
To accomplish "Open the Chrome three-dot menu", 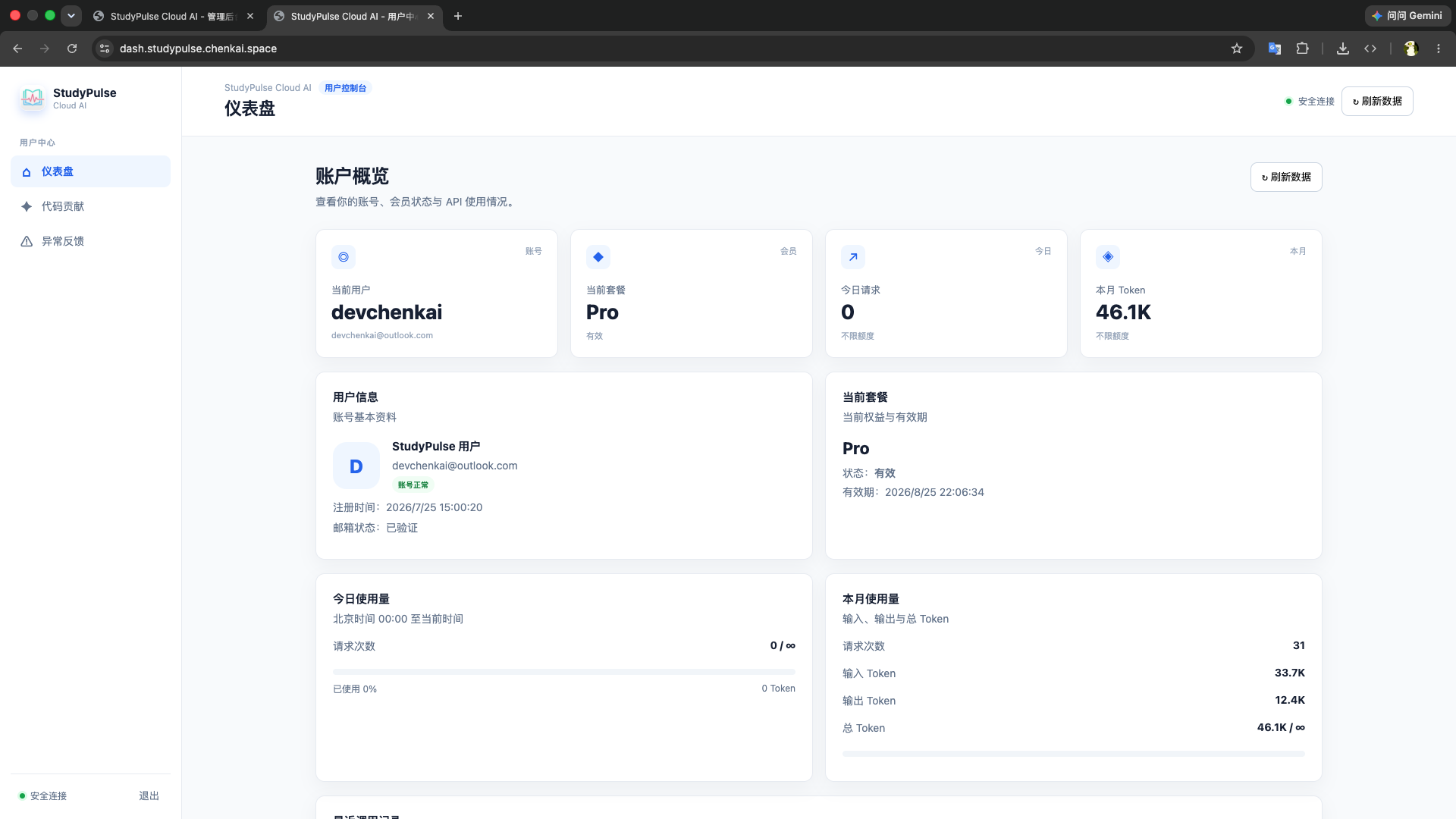I will (x=1439, y=49).
